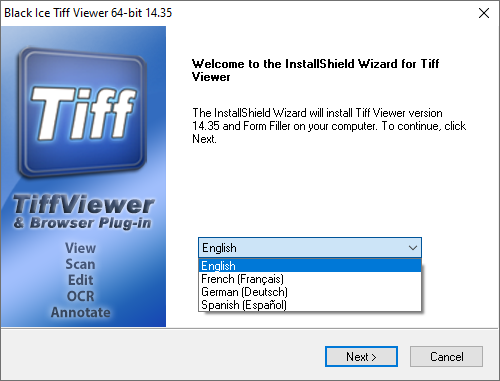The image size is (500, 381).
Task: Click the large Tiff logo icon
Action: pos(82,113)
